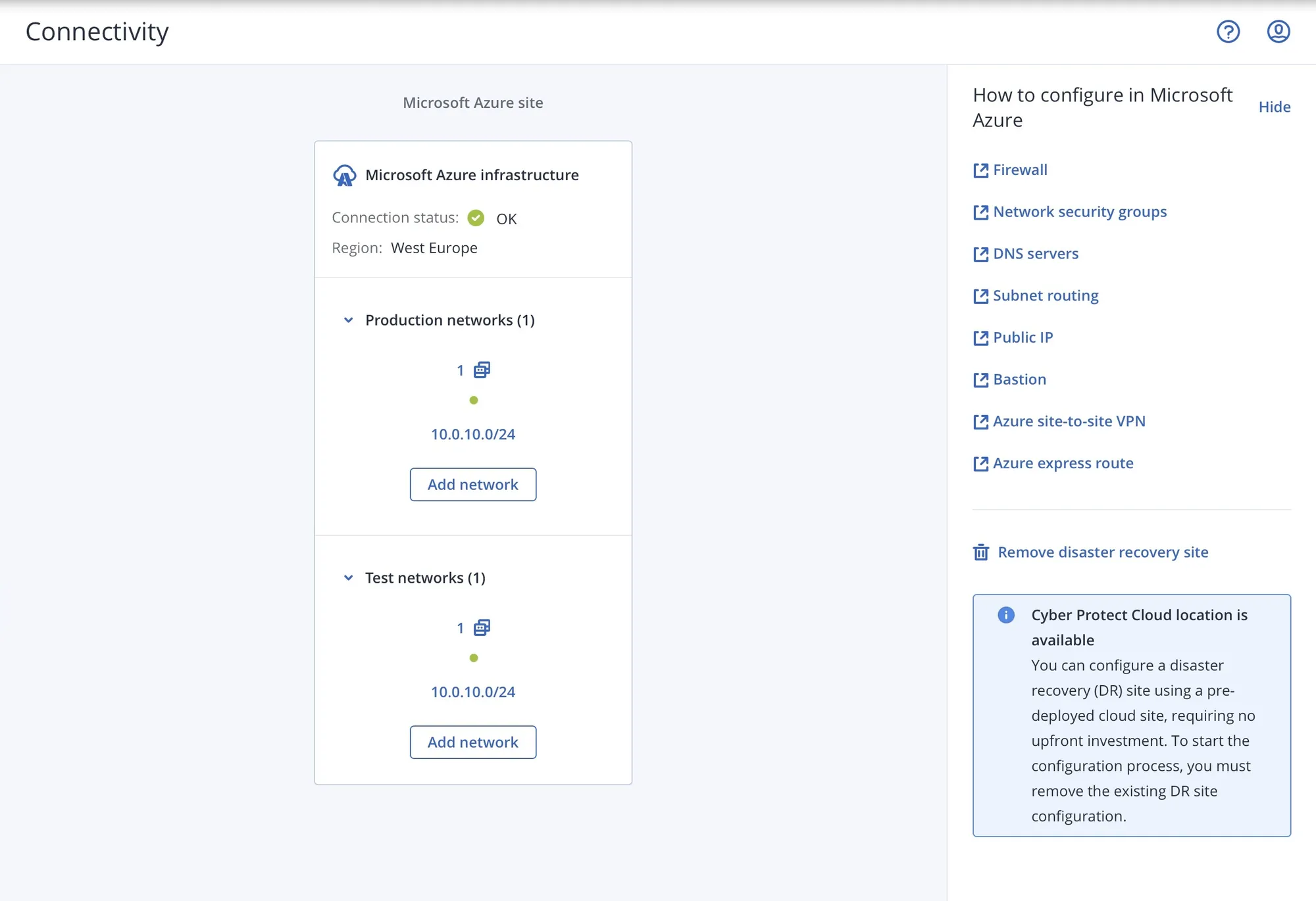Open the help question mark icon

pos(1228,32)
